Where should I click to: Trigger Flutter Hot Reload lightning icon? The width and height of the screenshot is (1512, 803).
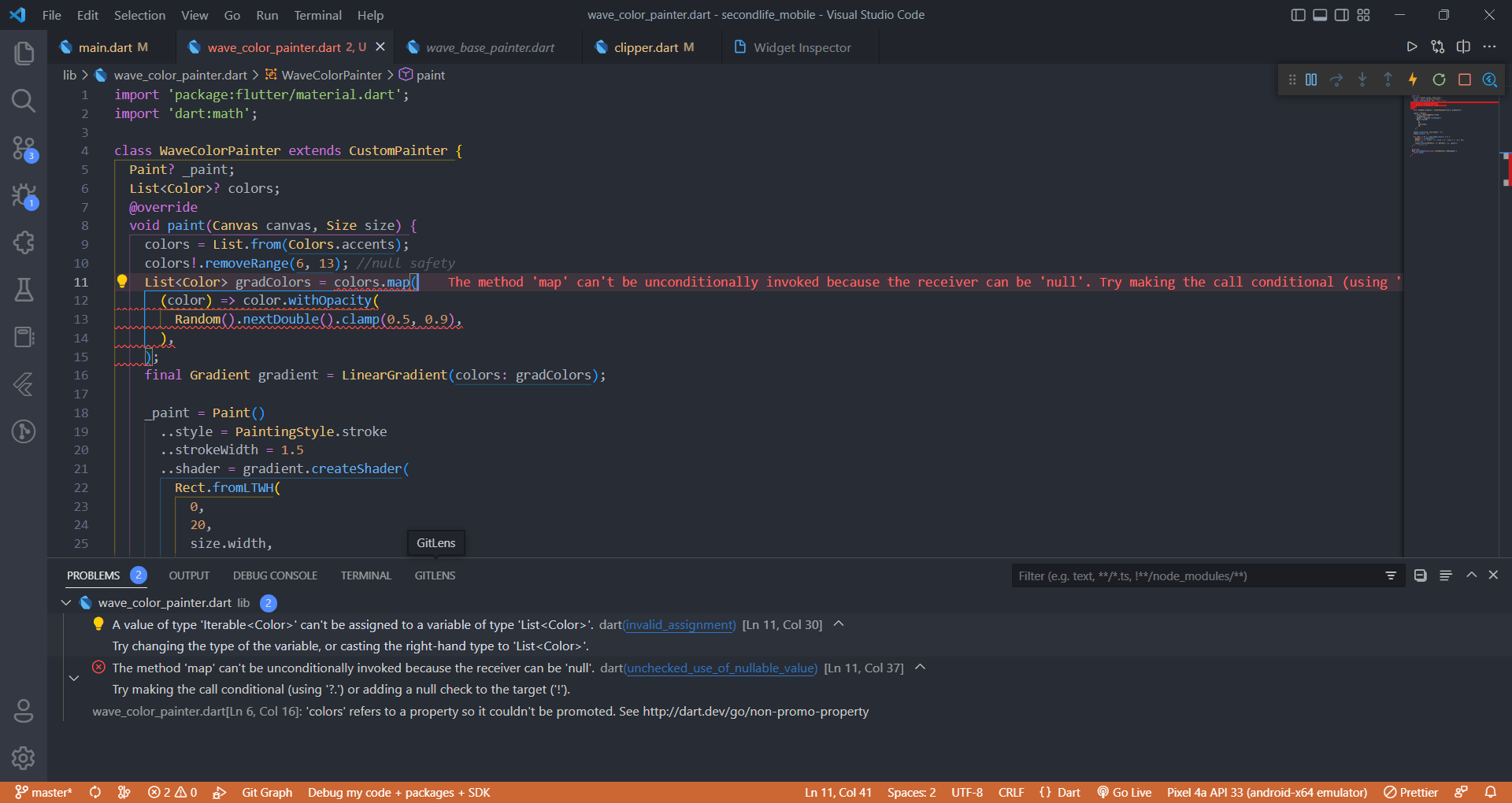tap(1413, 80)
